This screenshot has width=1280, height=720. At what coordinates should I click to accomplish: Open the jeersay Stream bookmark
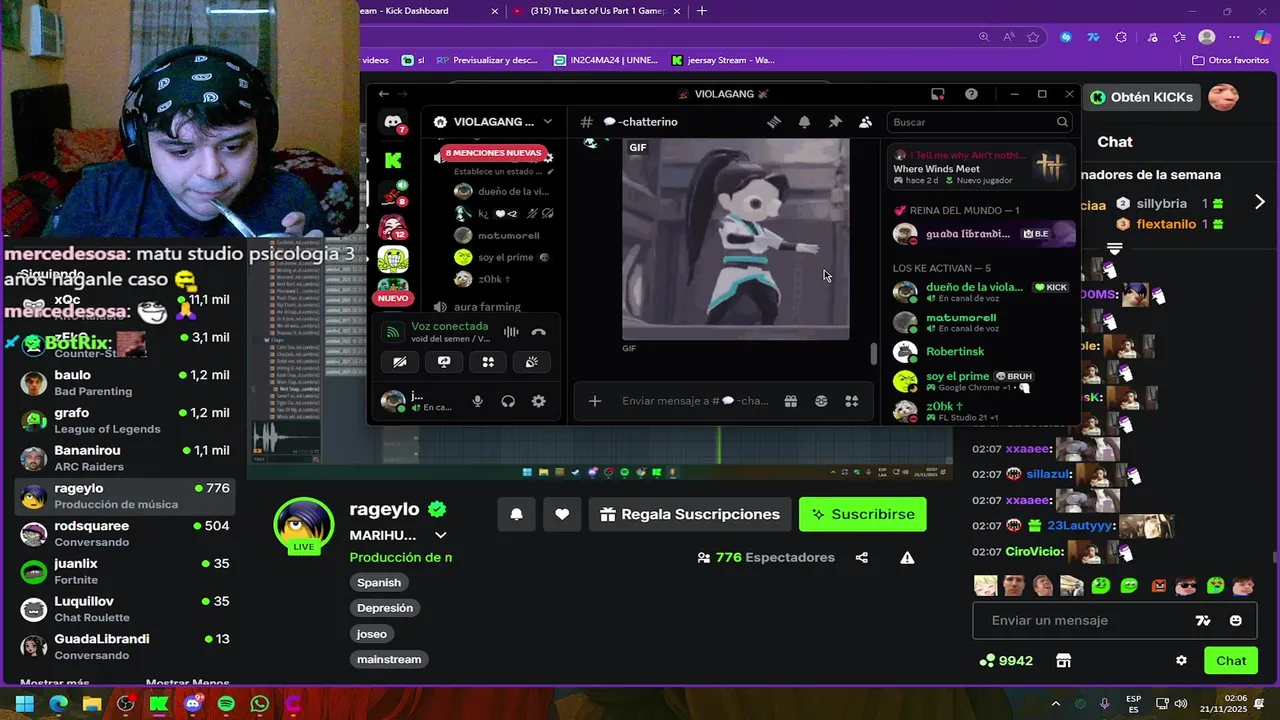723,60
